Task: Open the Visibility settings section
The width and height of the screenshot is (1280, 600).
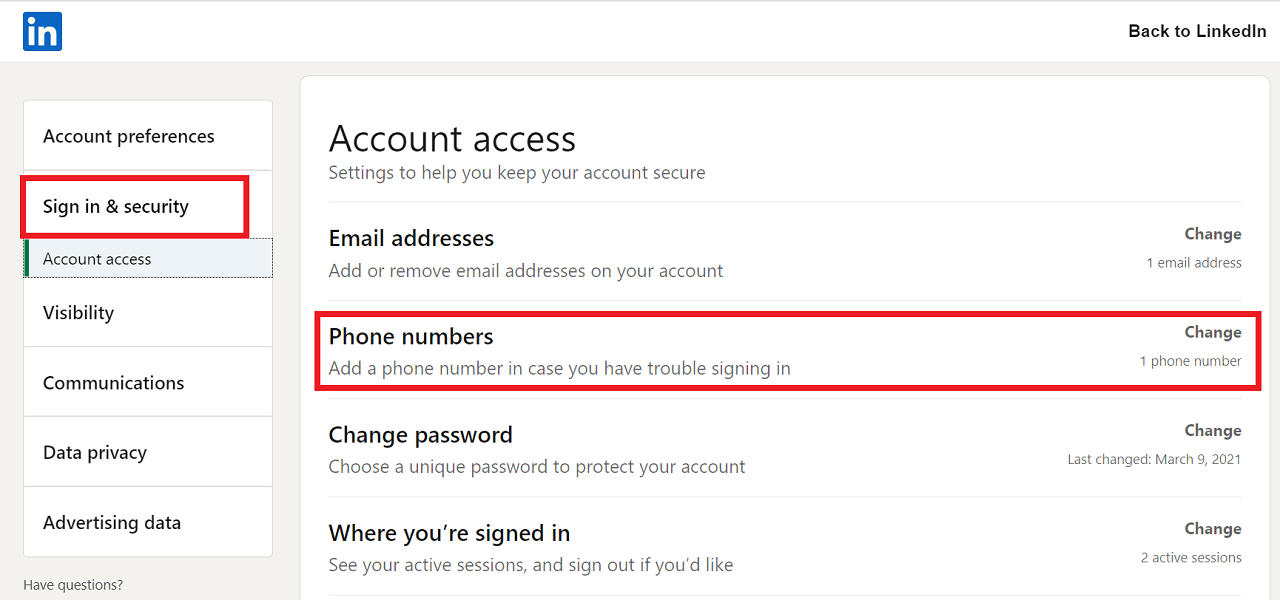Action: pos(78,313)
